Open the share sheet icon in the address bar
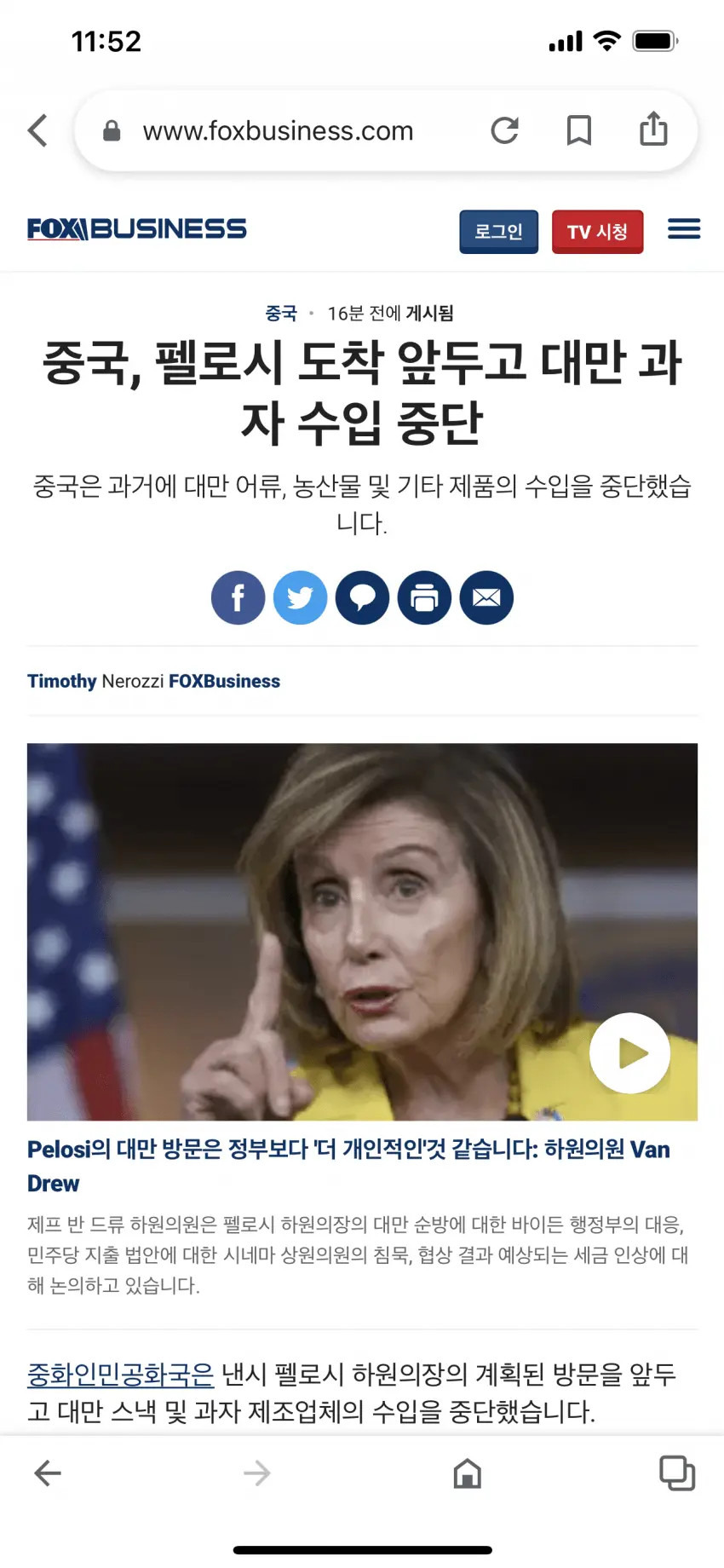The width and height of the screenshot is (724, 1568). (653, 129)
